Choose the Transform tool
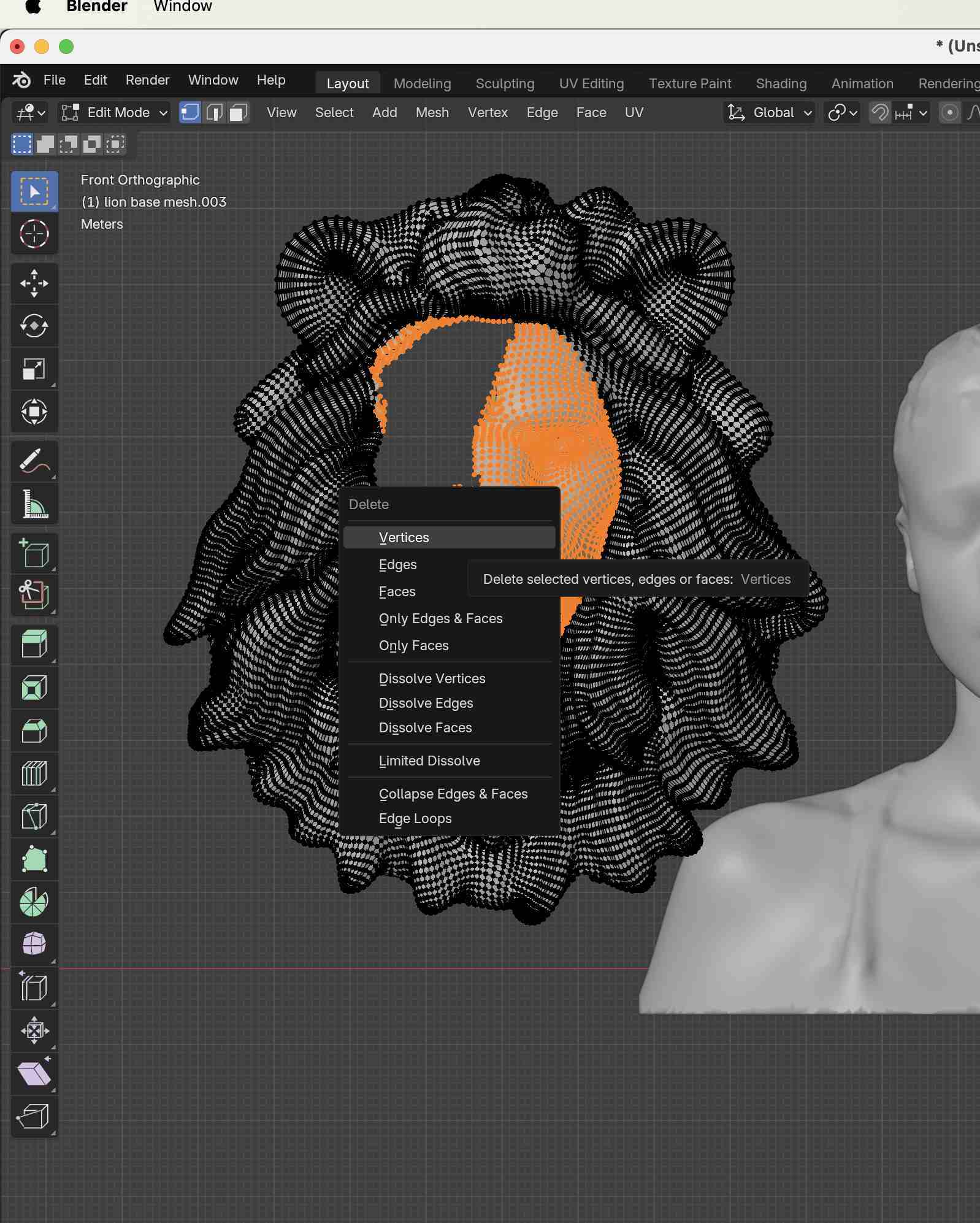This screenshot has height=1223, width=980. point(34,412)
